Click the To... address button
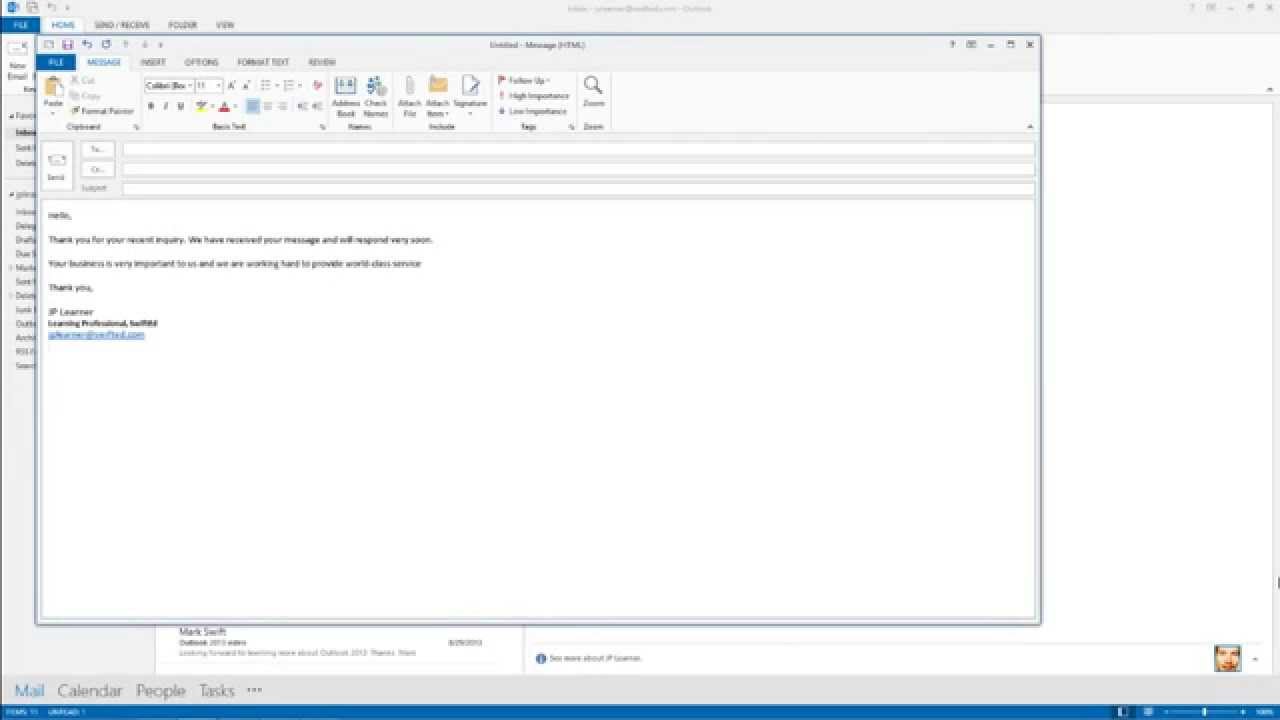Screen dimensions: 1280x720 (x=97, y=149)
